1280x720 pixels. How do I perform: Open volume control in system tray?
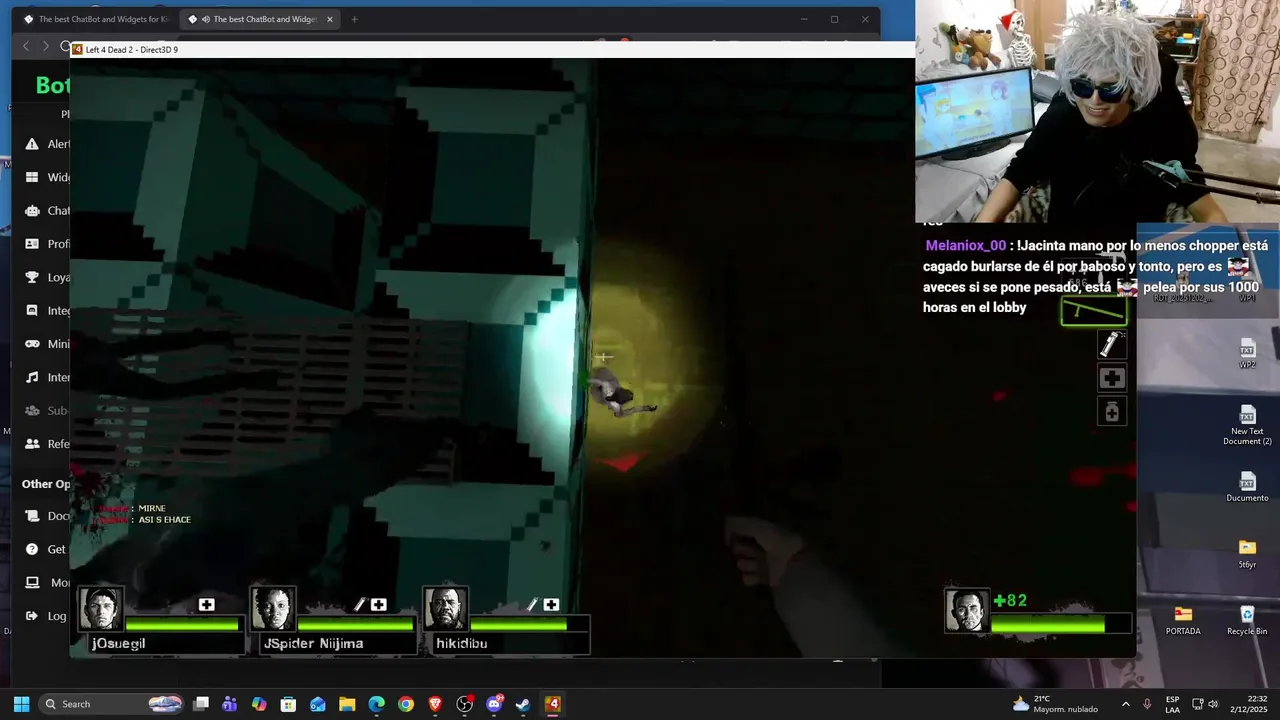coord(1214,704)
